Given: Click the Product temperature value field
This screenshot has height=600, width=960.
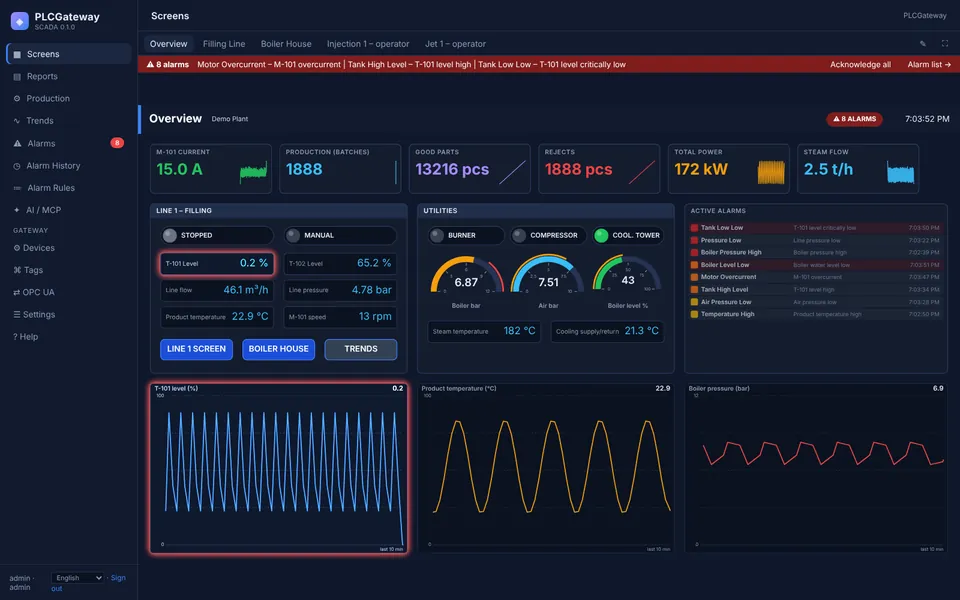Looking at the screenshot, I should [x=217, y=317].
